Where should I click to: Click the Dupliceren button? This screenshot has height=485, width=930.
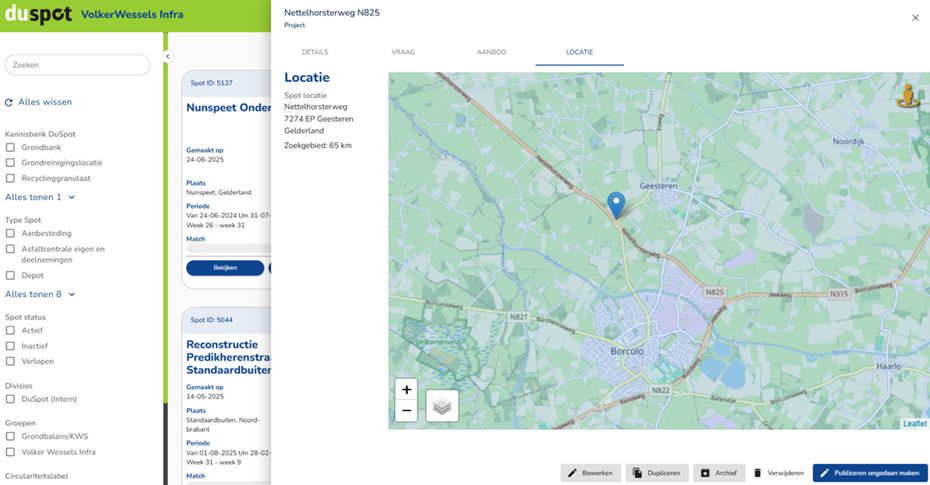(656, 473)
